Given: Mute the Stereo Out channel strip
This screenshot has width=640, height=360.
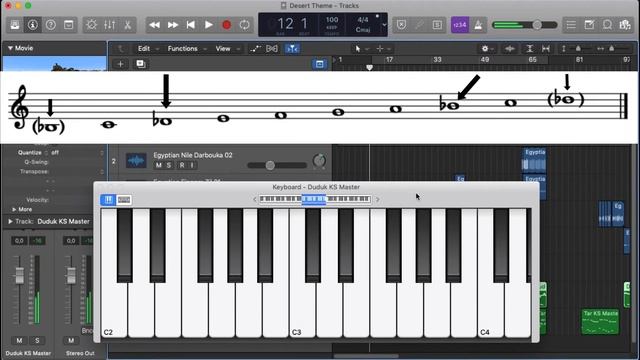Looking at the screenshot, I should pyautogui.click(x=71, y=340).
